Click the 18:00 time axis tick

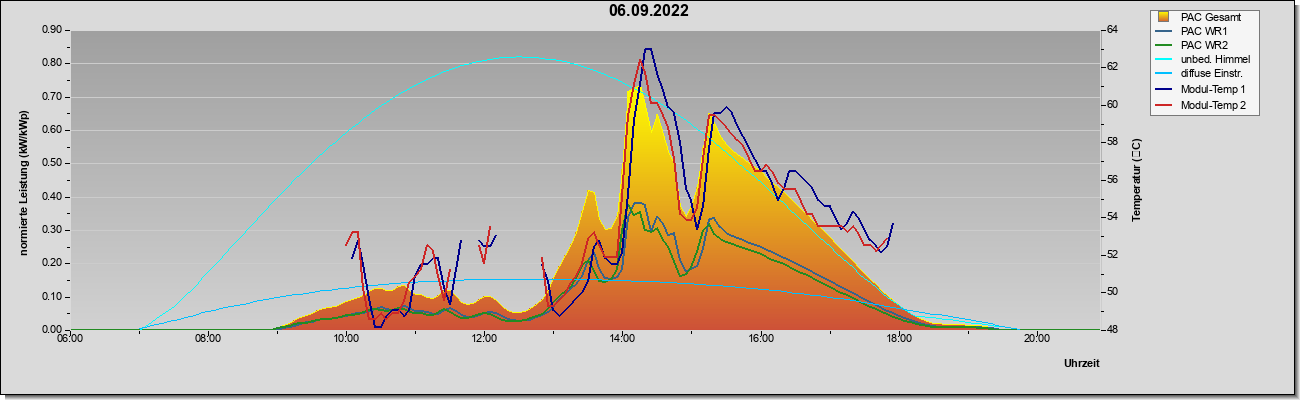tap(898, 338)
